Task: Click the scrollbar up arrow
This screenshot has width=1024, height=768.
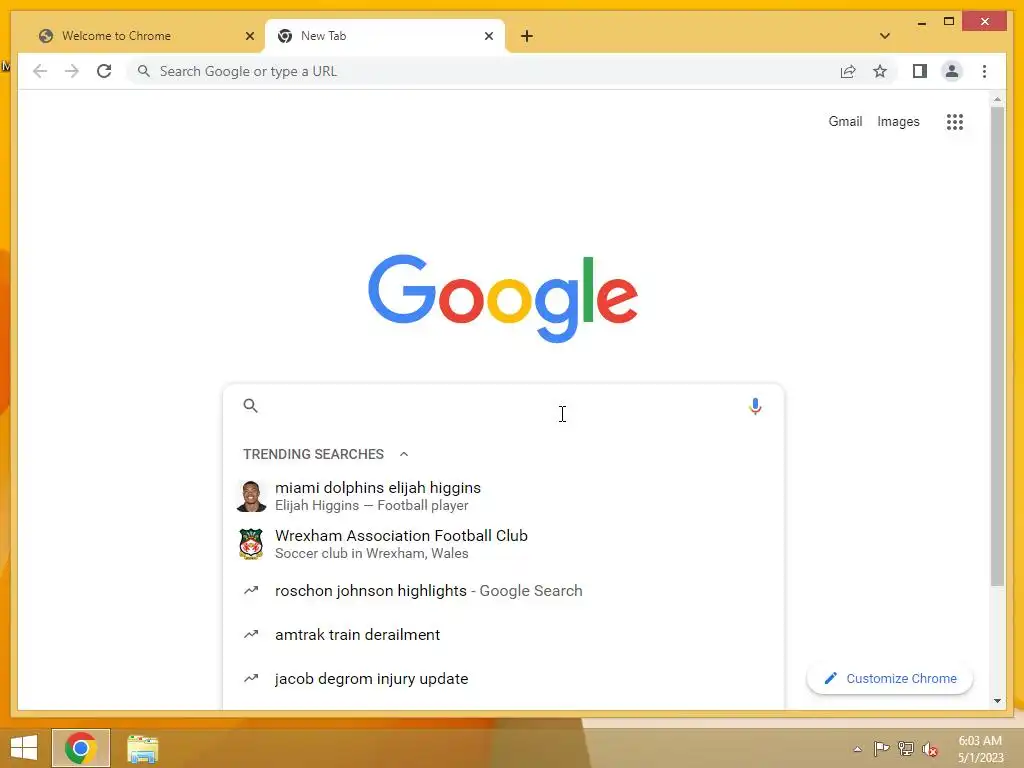Action: pos(997,99)
